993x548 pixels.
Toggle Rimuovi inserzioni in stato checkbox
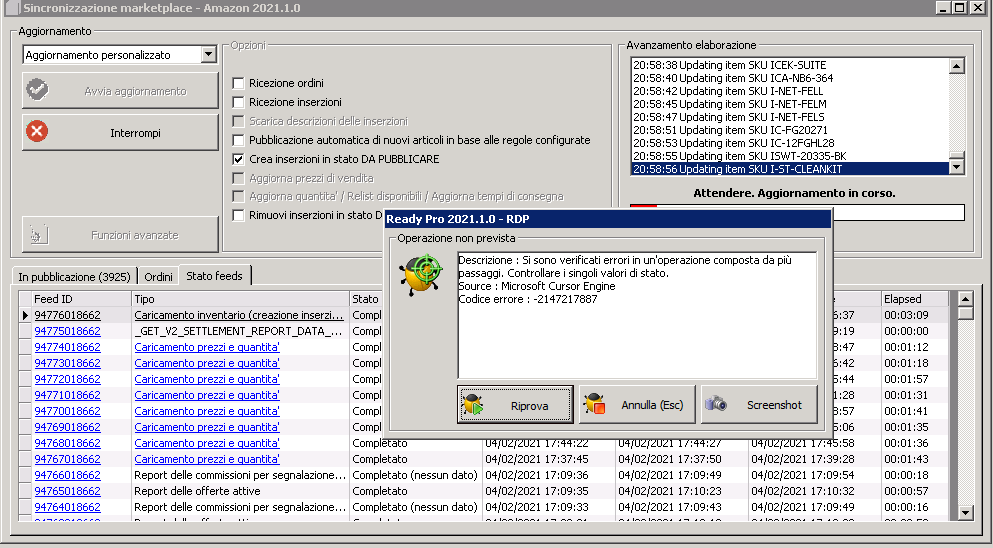238,215
